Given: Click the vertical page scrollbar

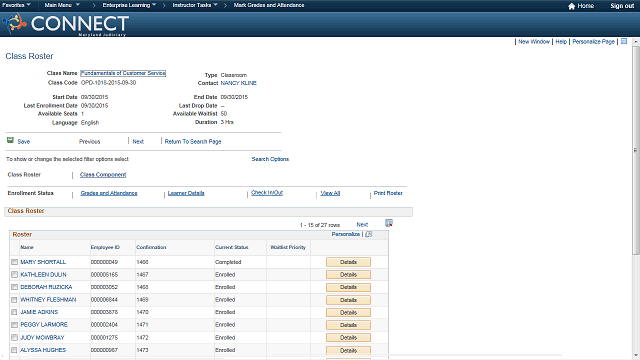Looking at the screenshot, I should [636, 151].
